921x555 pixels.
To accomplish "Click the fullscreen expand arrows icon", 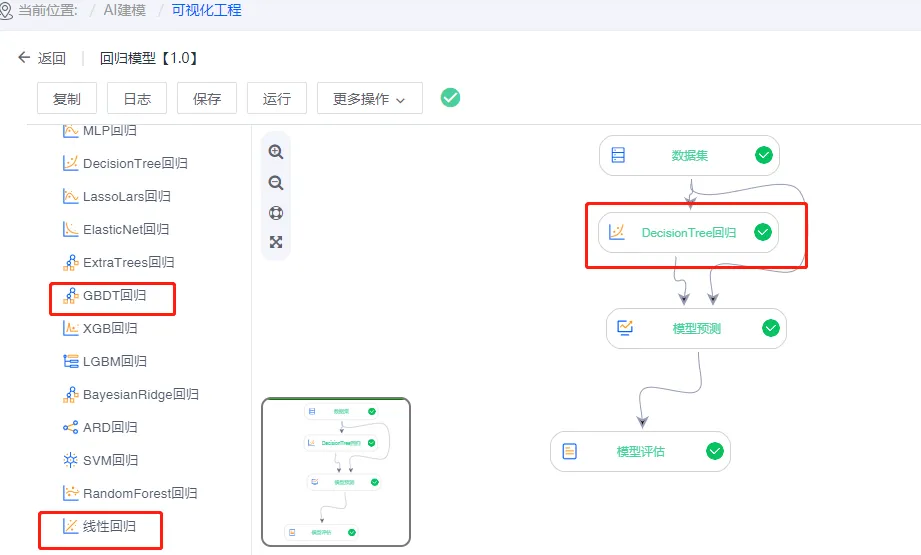I will tap(276, 242).
